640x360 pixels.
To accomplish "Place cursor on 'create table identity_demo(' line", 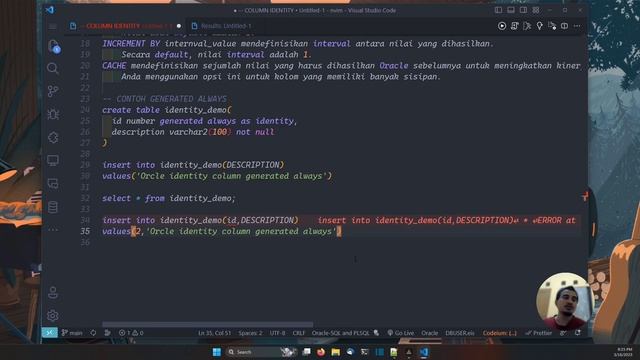I will tap(167, 110).
